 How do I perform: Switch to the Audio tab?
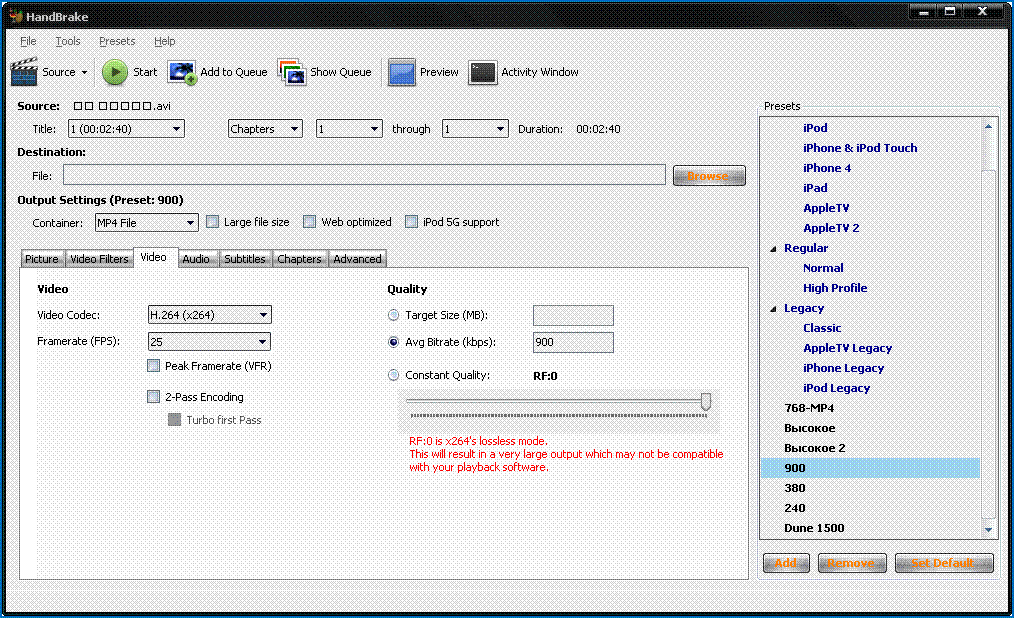pos(196,259)
